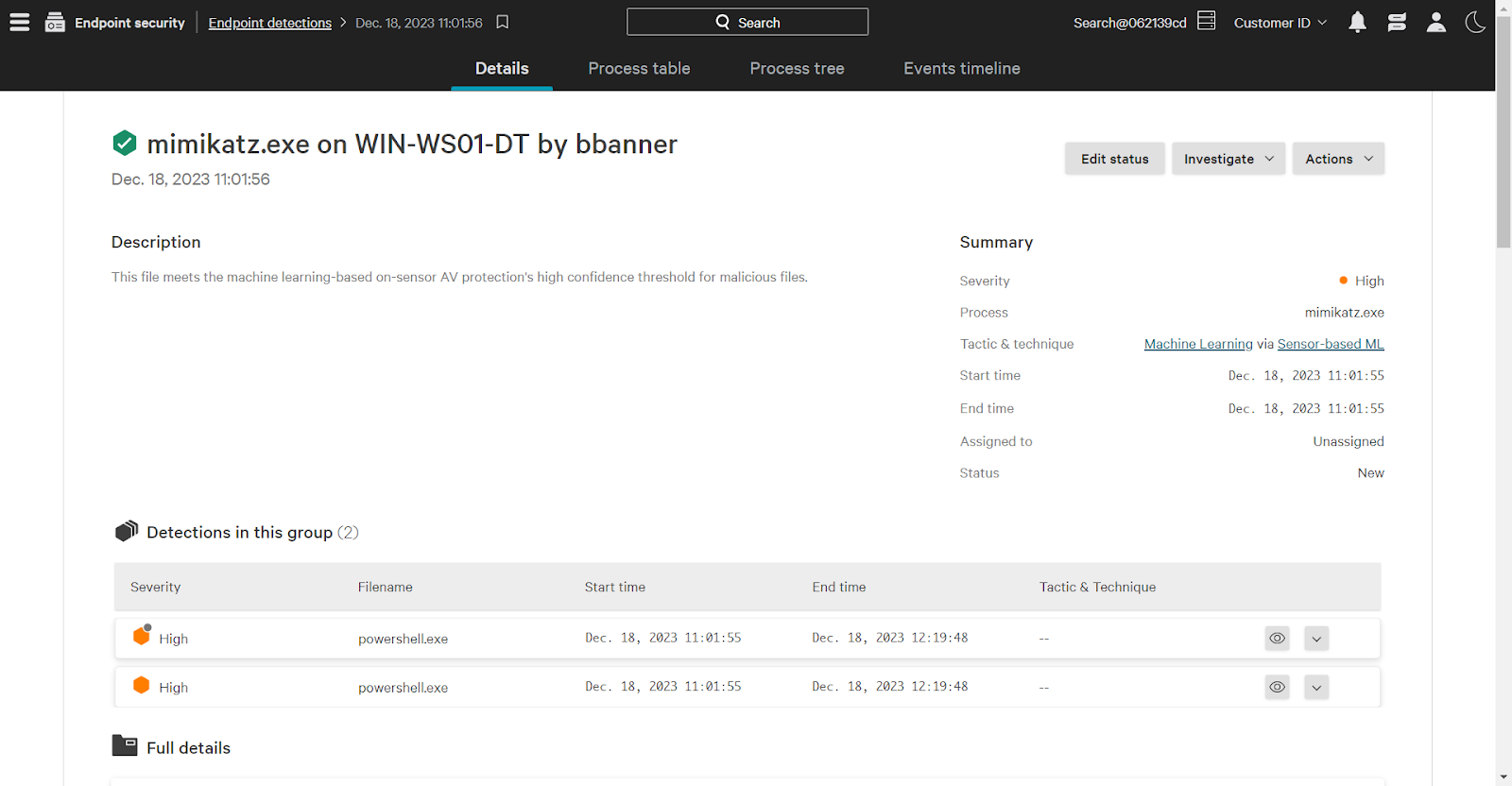The width and height of the screenshot is (1512, 786).
Task: Click the Search@062139cd account label
Action: point(1129,23)
